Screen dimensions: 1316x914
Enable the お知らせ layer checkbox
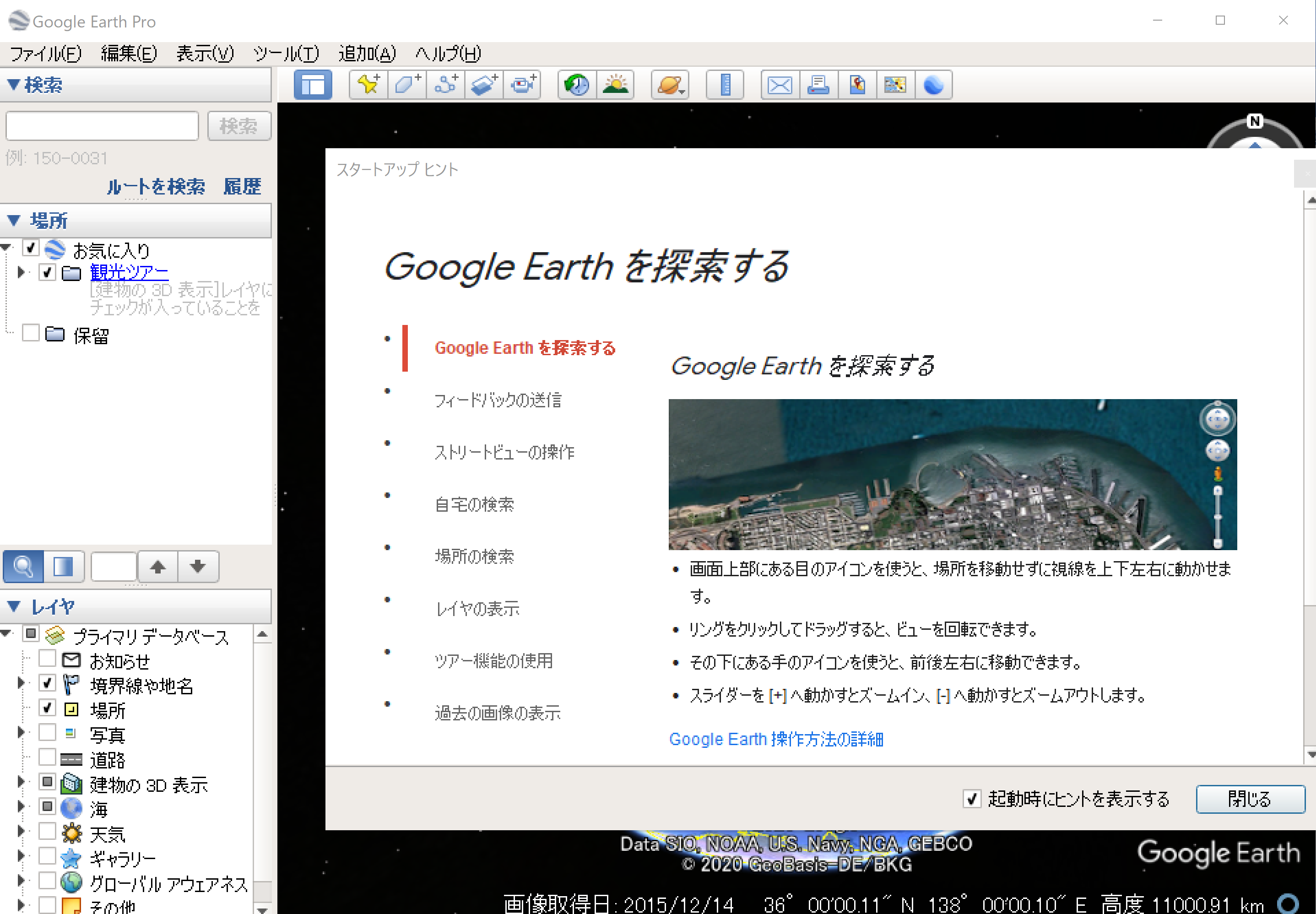(x=48, y=659)
